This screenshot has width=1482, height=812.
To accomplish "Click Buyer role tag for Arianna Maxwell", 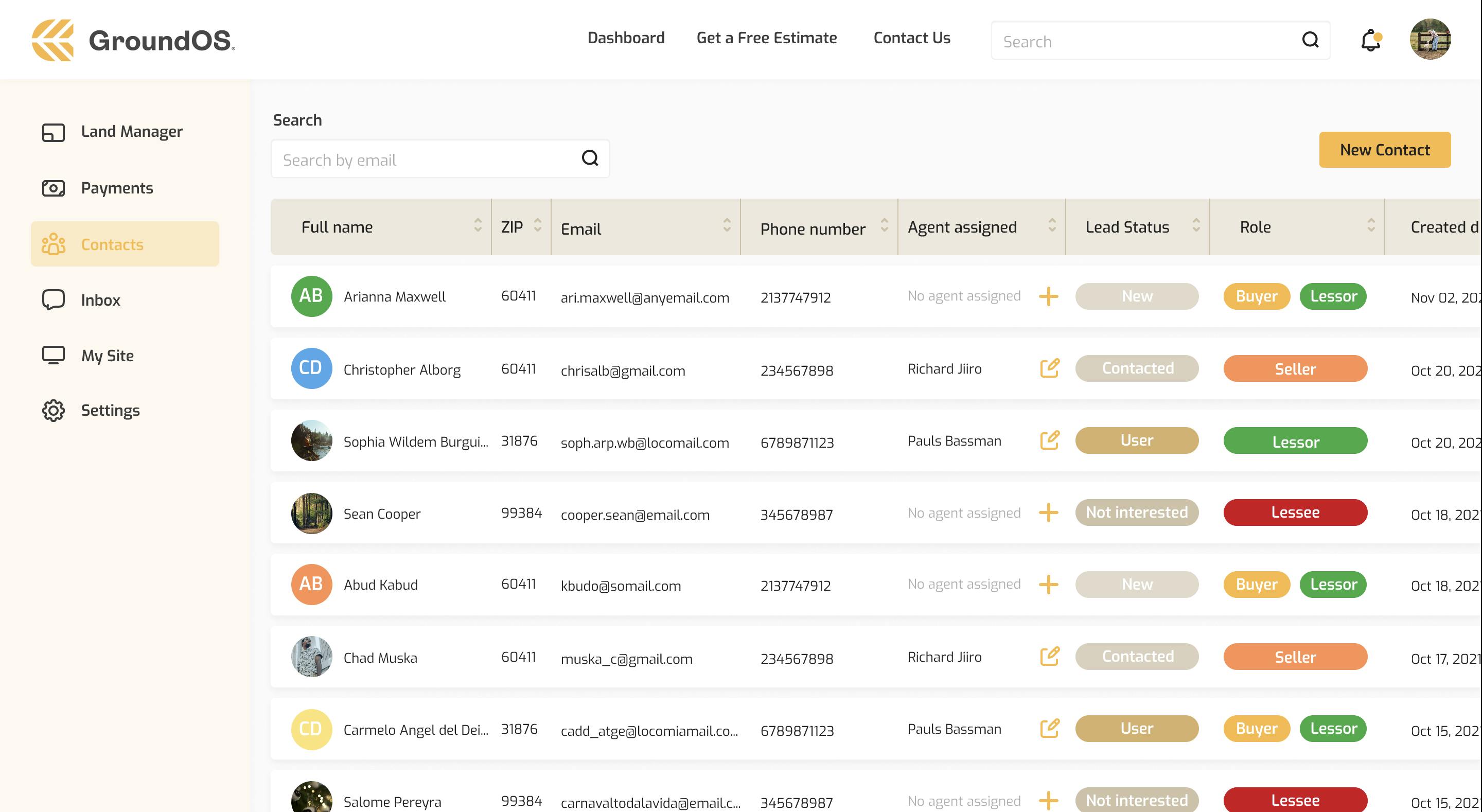I will pyautogui.click(x=1257, y=296).
